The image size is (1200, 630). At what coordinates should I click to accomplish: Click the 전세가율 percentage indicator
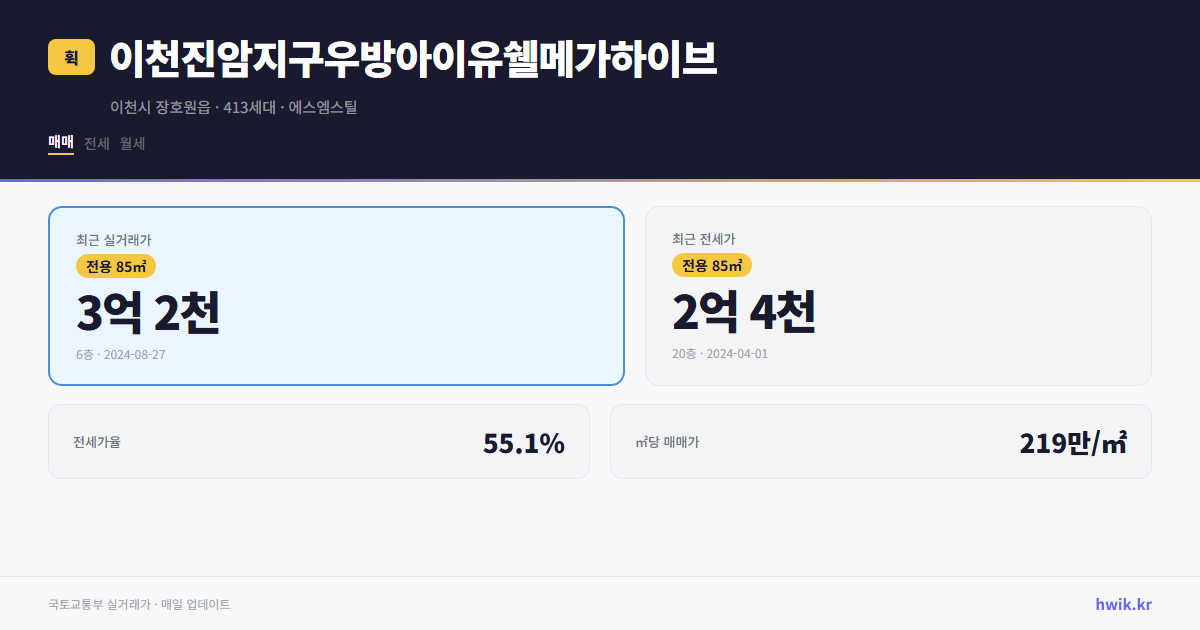click(x=96, y=441)
